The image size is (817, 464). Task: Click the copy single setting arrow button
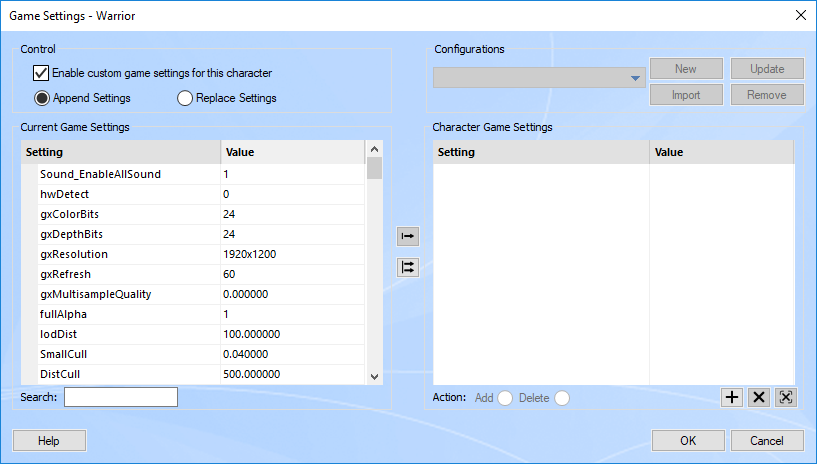point(408,236)
